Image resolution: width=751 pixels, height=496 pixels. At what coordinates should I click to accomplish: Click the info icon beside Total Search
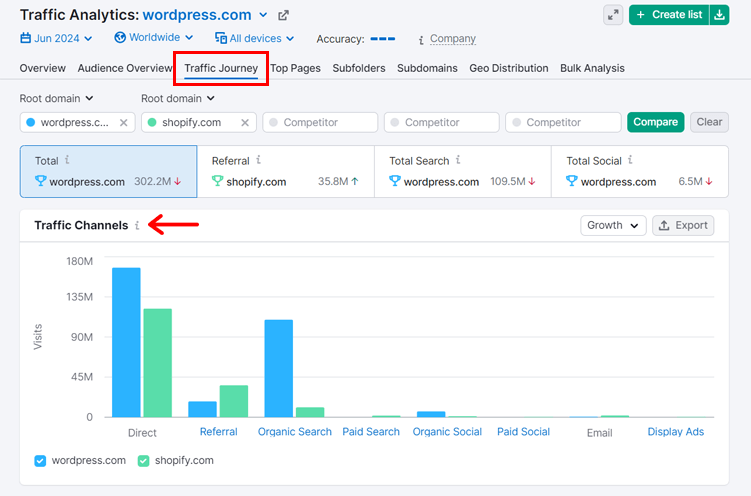pos(458,159)
